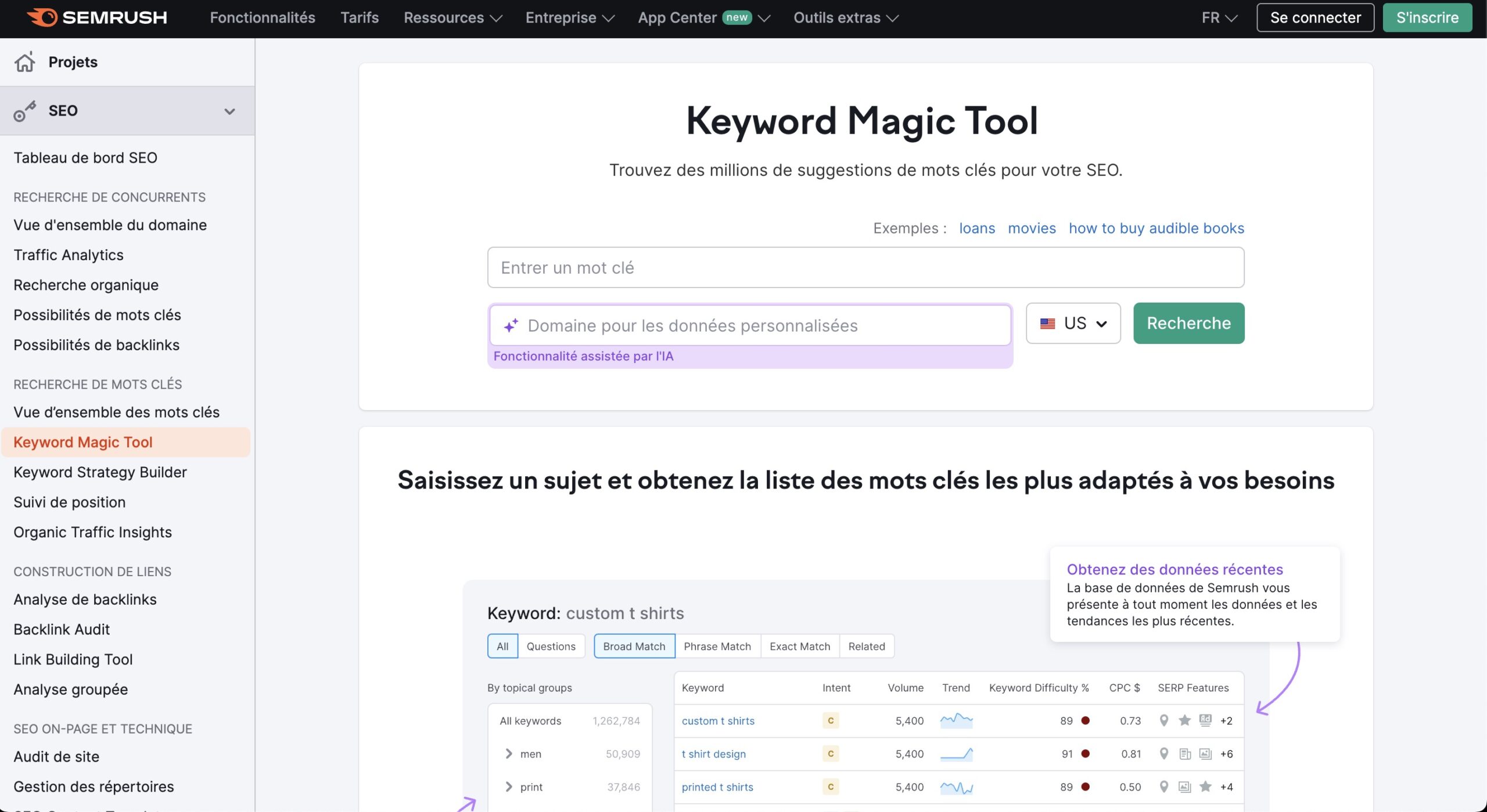
Task: Click the AI sparkle icon in domain field
Action: point(511,326)
